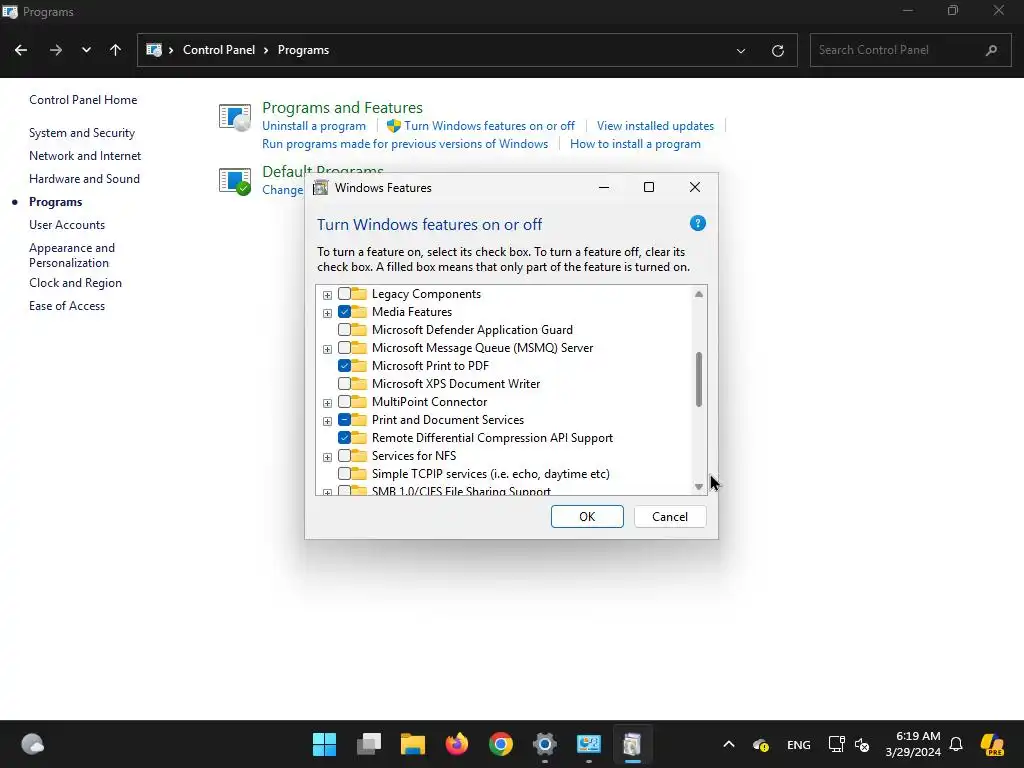This screenshot has width=1024, height=768.
Task: Uncheck the Media Features checkbox
Action: tap(344, 312)
